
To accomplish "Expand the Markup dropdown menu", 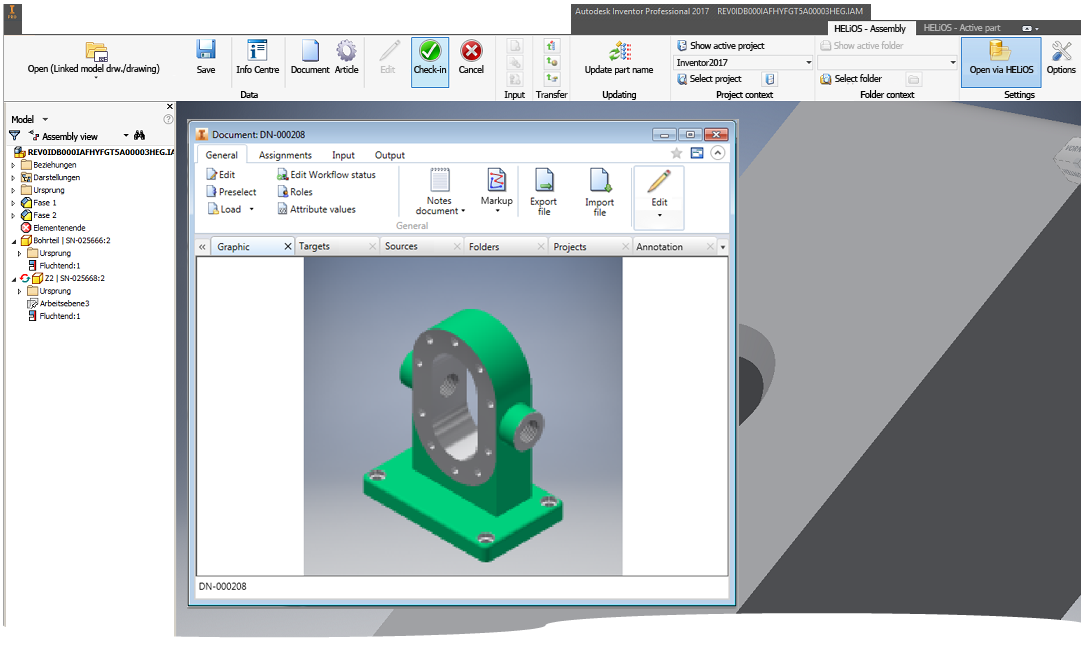I will tap(496, 212).
